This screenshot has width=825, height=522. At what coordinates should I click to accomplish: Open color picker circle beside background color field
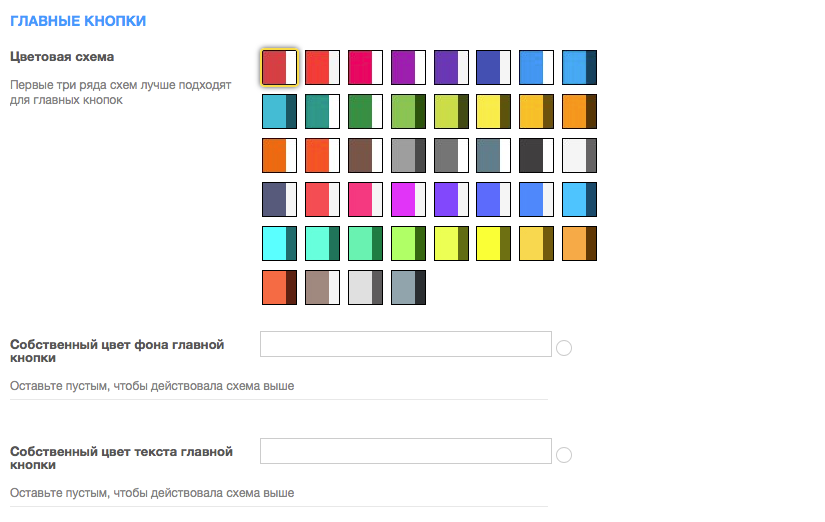point(564,348)
